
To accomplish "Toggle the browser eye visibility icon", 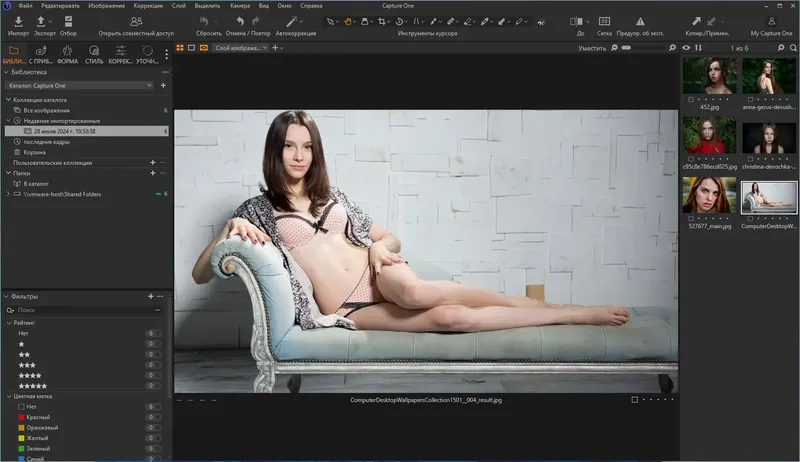I will click(686, 47).
